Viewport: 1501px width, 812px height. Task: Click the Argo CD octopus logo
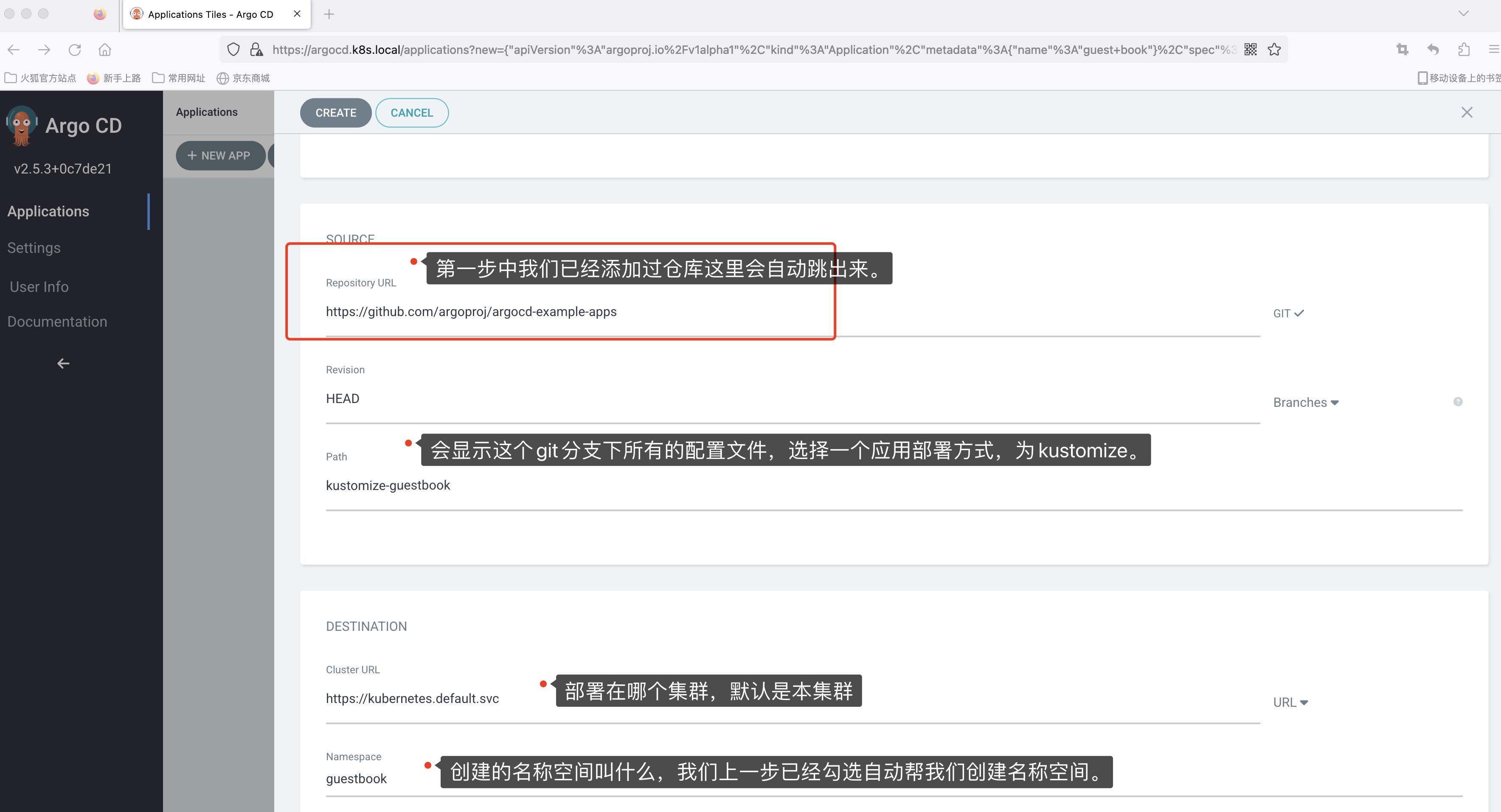[x=22, y=125]
